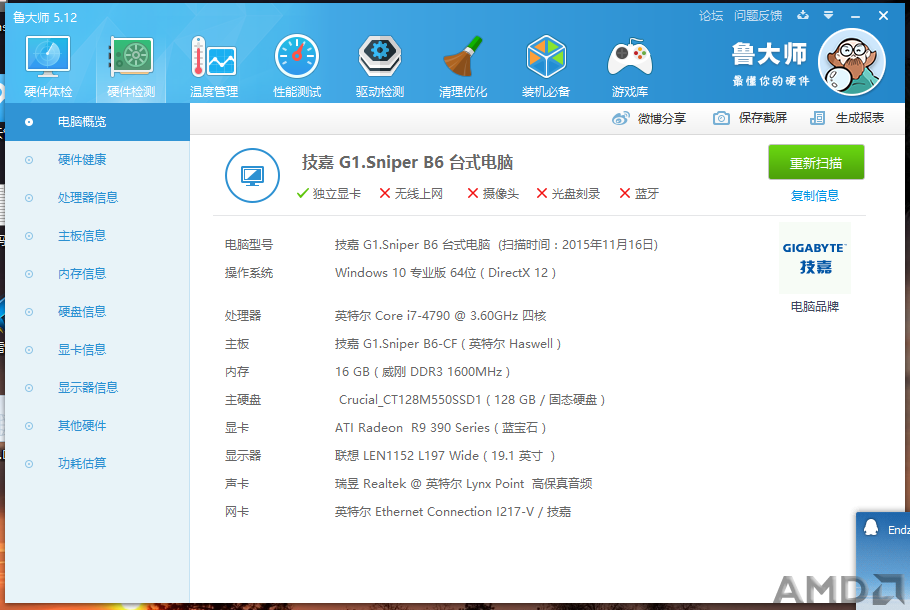Select 其他硬件 in the sidebar
The height and width of the screenshot is (610, 910).
tap(98, 426)
